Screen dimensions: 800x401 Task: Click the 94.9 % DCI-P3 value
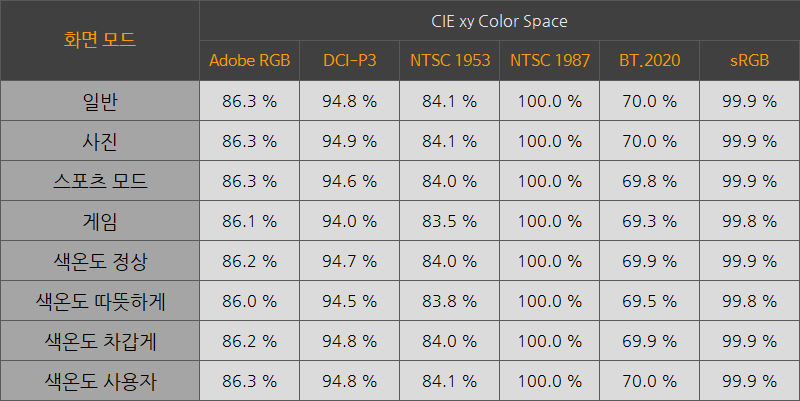click(x=349, y=141)
